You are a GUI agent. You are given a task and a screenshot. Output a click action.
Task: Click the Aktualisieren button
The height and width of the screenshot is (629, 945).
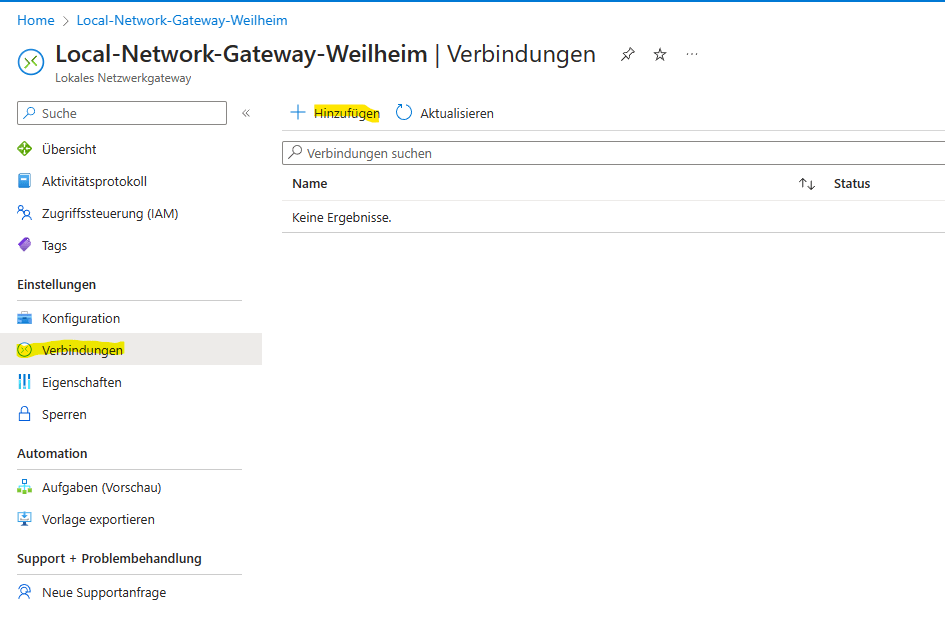(x=445, y=113)
